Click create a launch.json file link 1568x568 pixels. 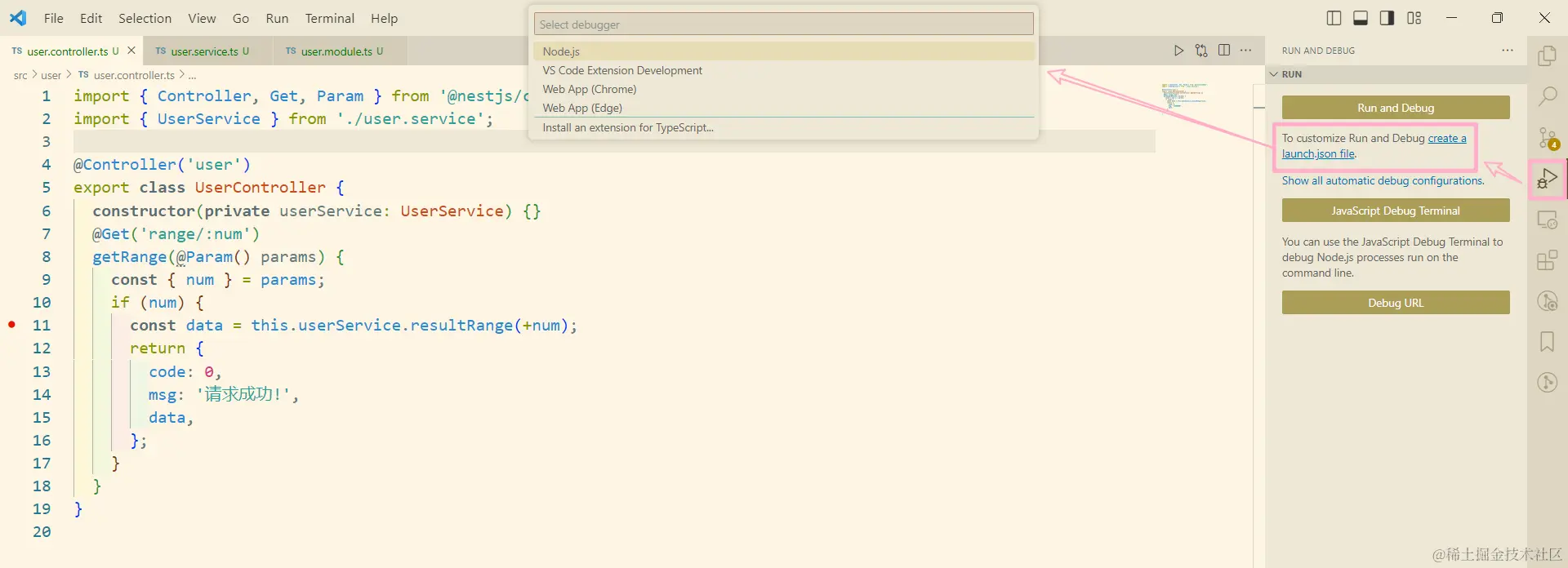point(1374,146)
